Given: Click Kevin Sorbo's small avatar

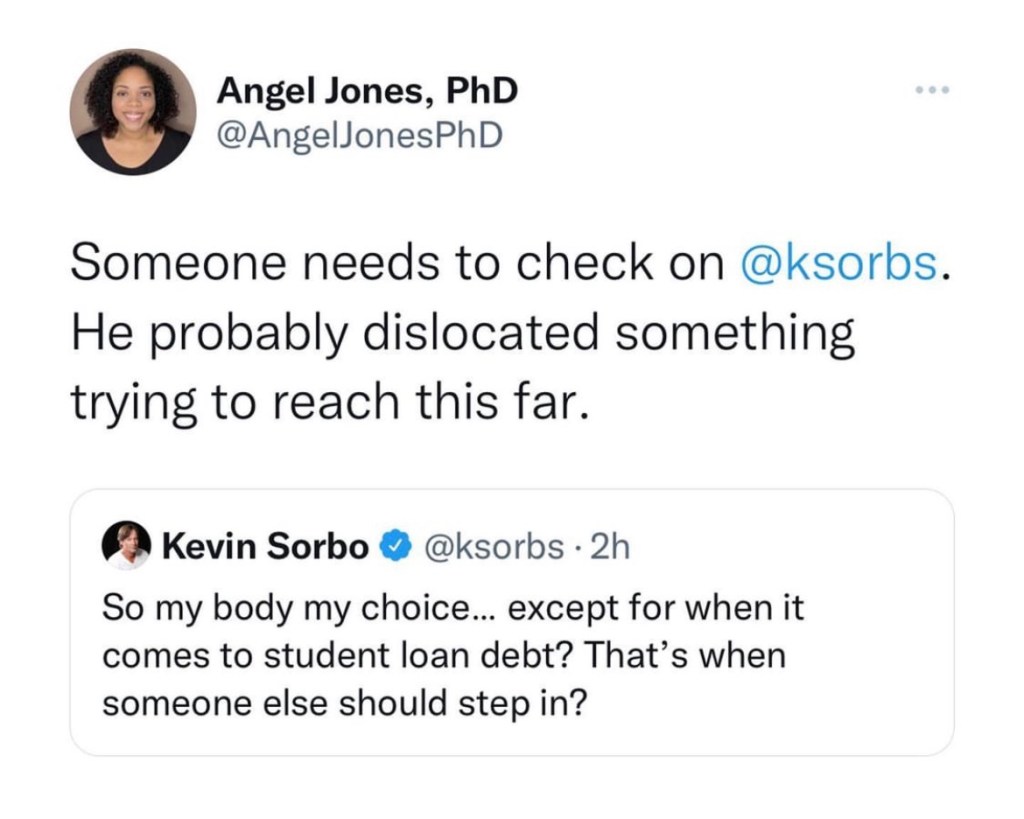Looking at the screenshot, I should (x=125, y=546).
